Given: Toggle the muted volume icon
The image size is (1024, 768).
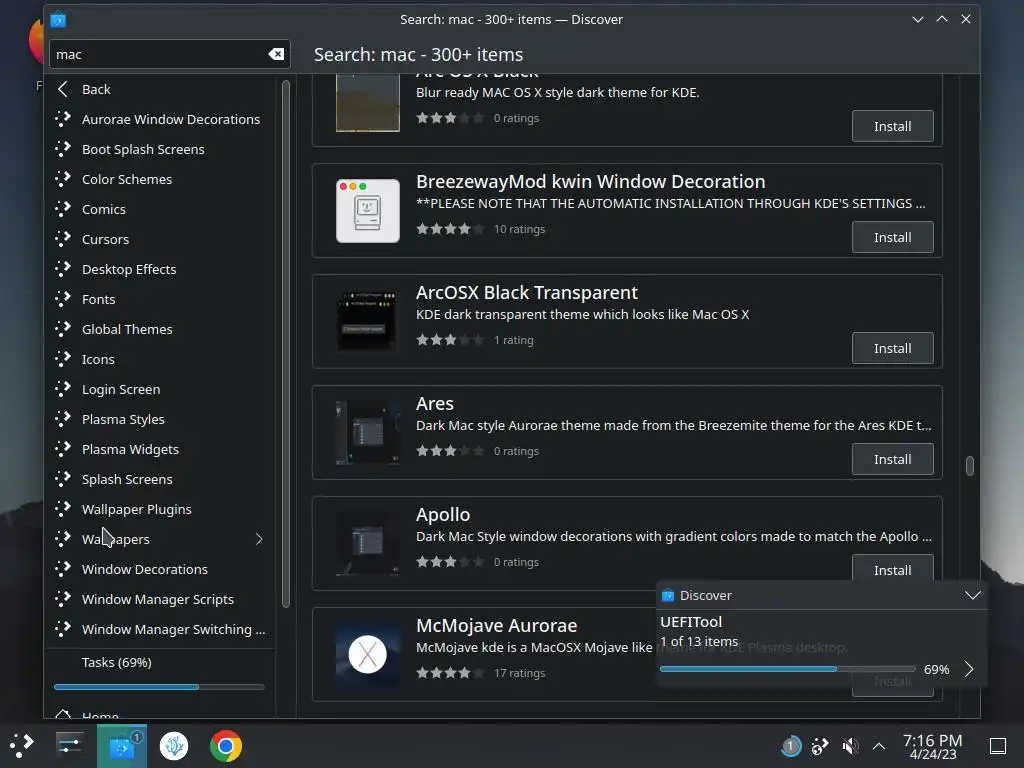Looking at the screenshot, I should coord(850,746).
